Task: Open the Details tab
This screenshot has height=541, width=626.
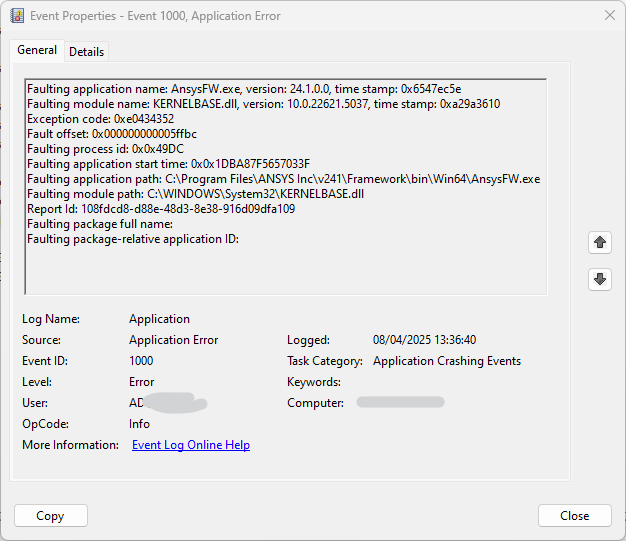Action: tap(86, 52)
